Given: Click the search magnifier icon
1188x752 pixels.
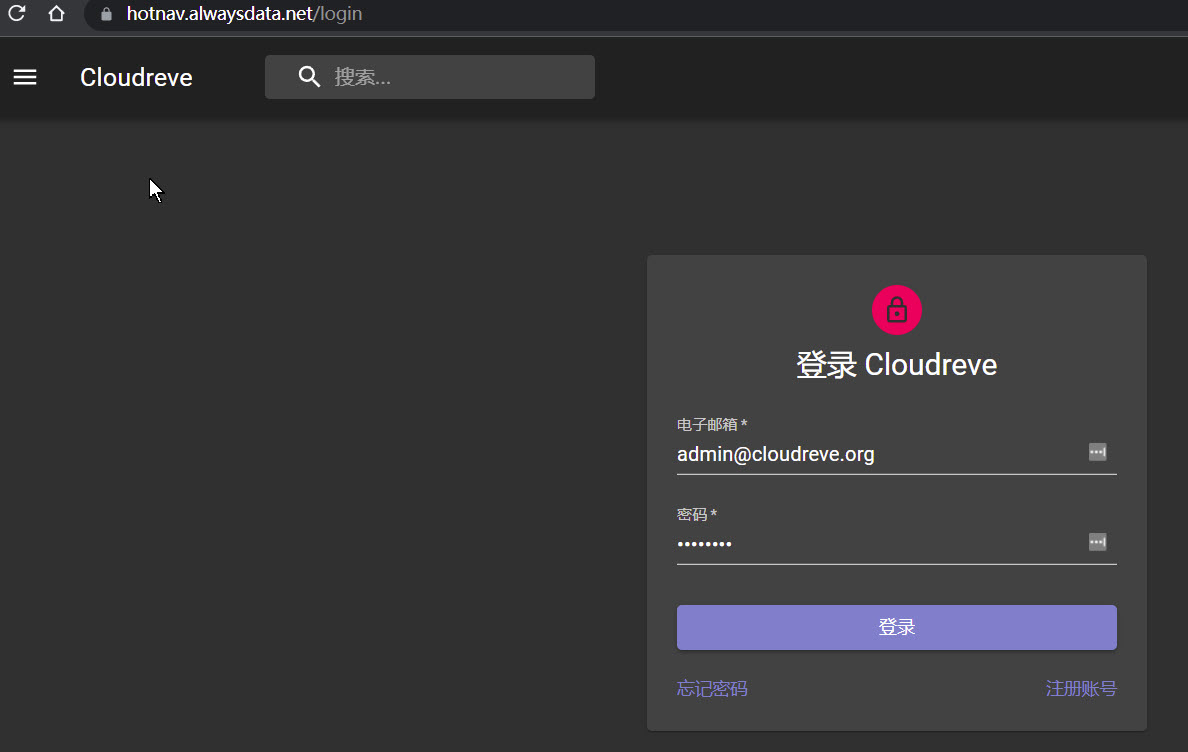Looking at the screenshot, I should coord(308,76).
